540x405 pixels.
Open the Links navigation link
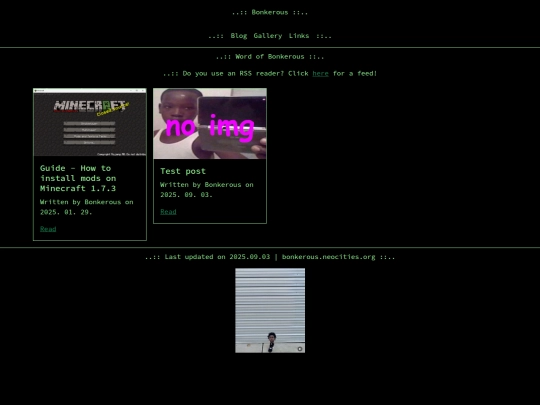(299, 36)
